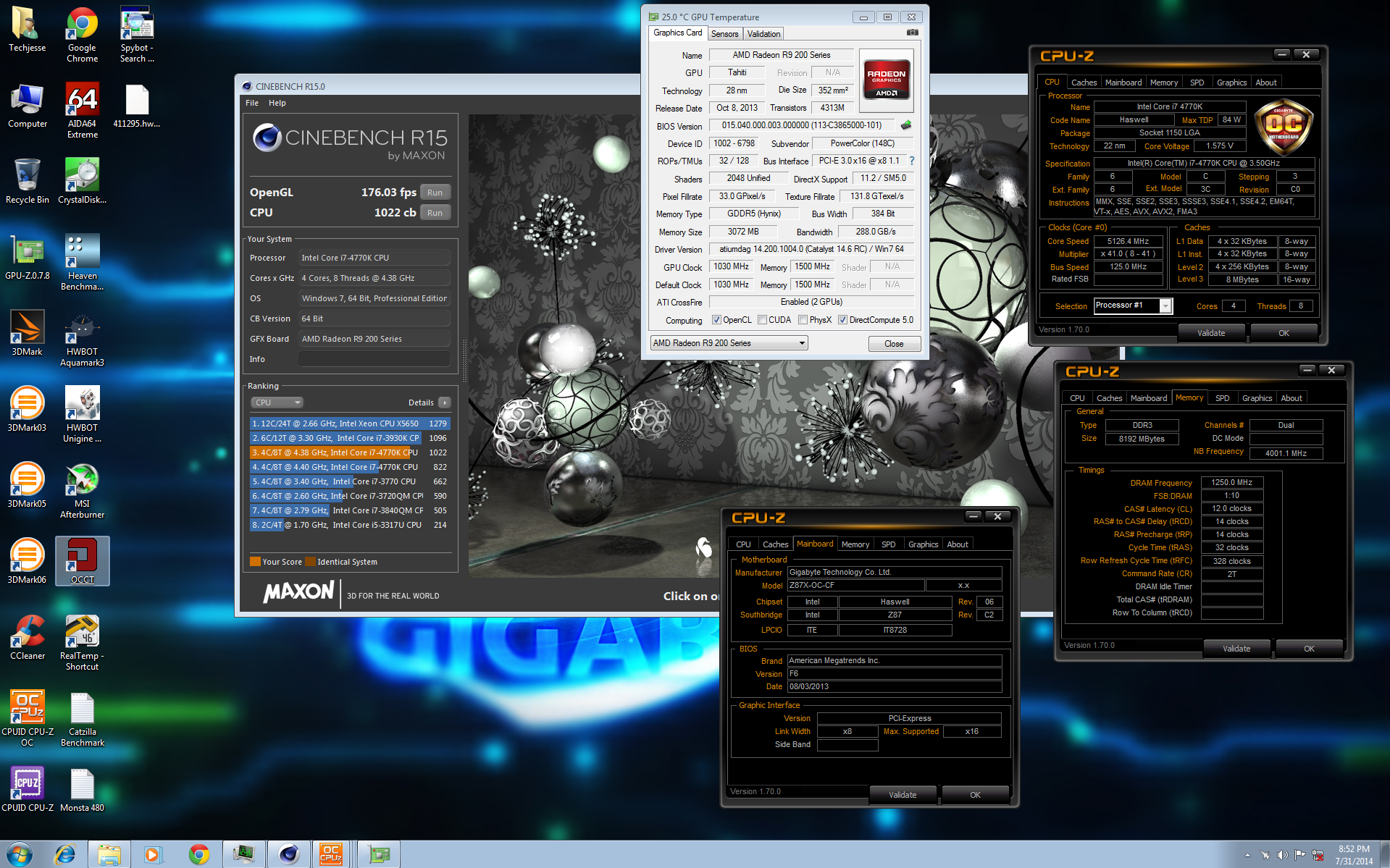Launch 3DMark03 desktop icon
1390x868 pixels.
28,410
